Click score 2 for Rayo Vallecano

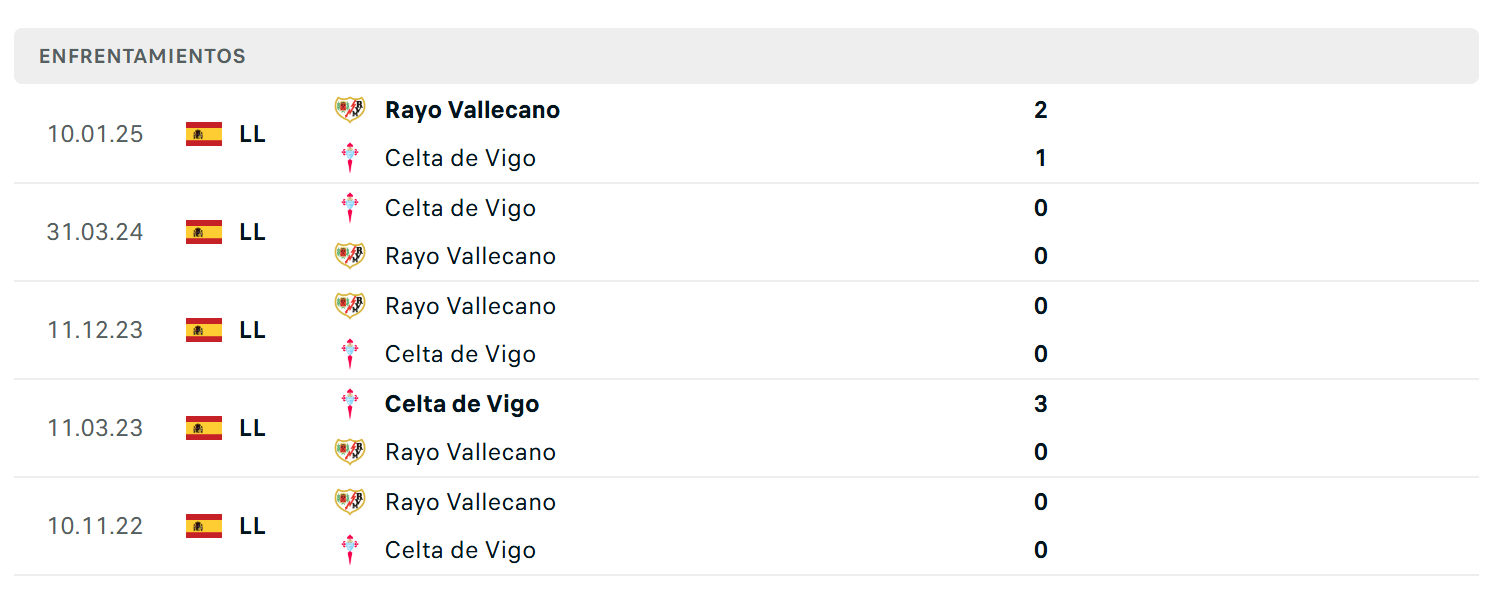coord(1041,110)
